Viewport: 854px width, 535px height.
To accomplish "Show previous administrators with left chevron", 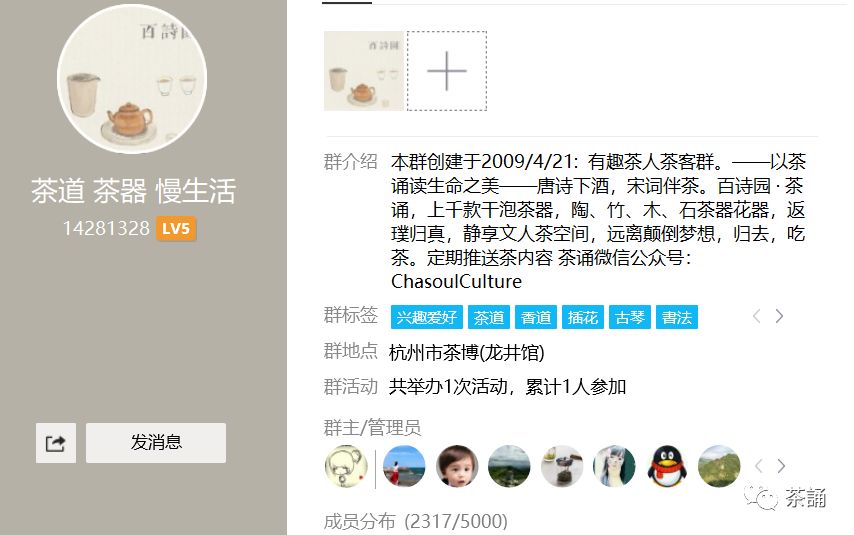I will [x=759, y=466].
